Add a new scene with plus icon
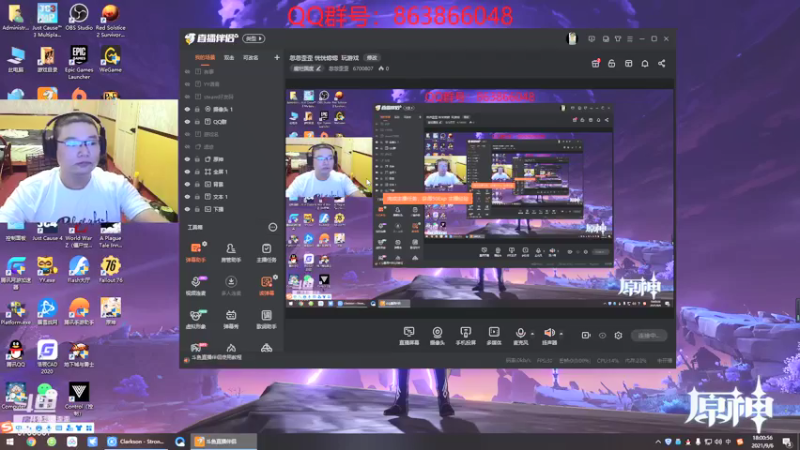This screenshot has width=800, height=450. 277,58
